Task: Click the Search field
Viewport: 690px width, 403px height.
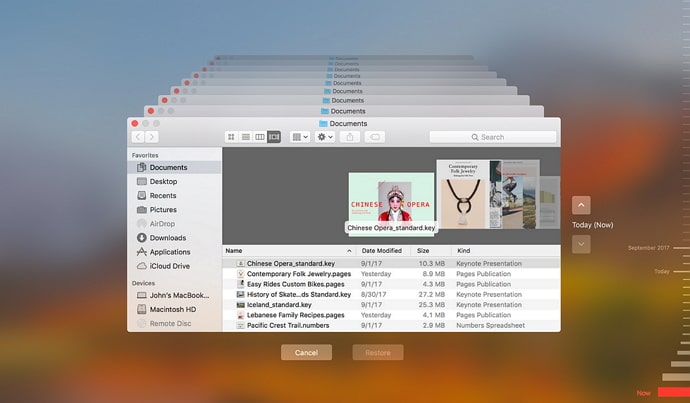Action: (492, 137)
